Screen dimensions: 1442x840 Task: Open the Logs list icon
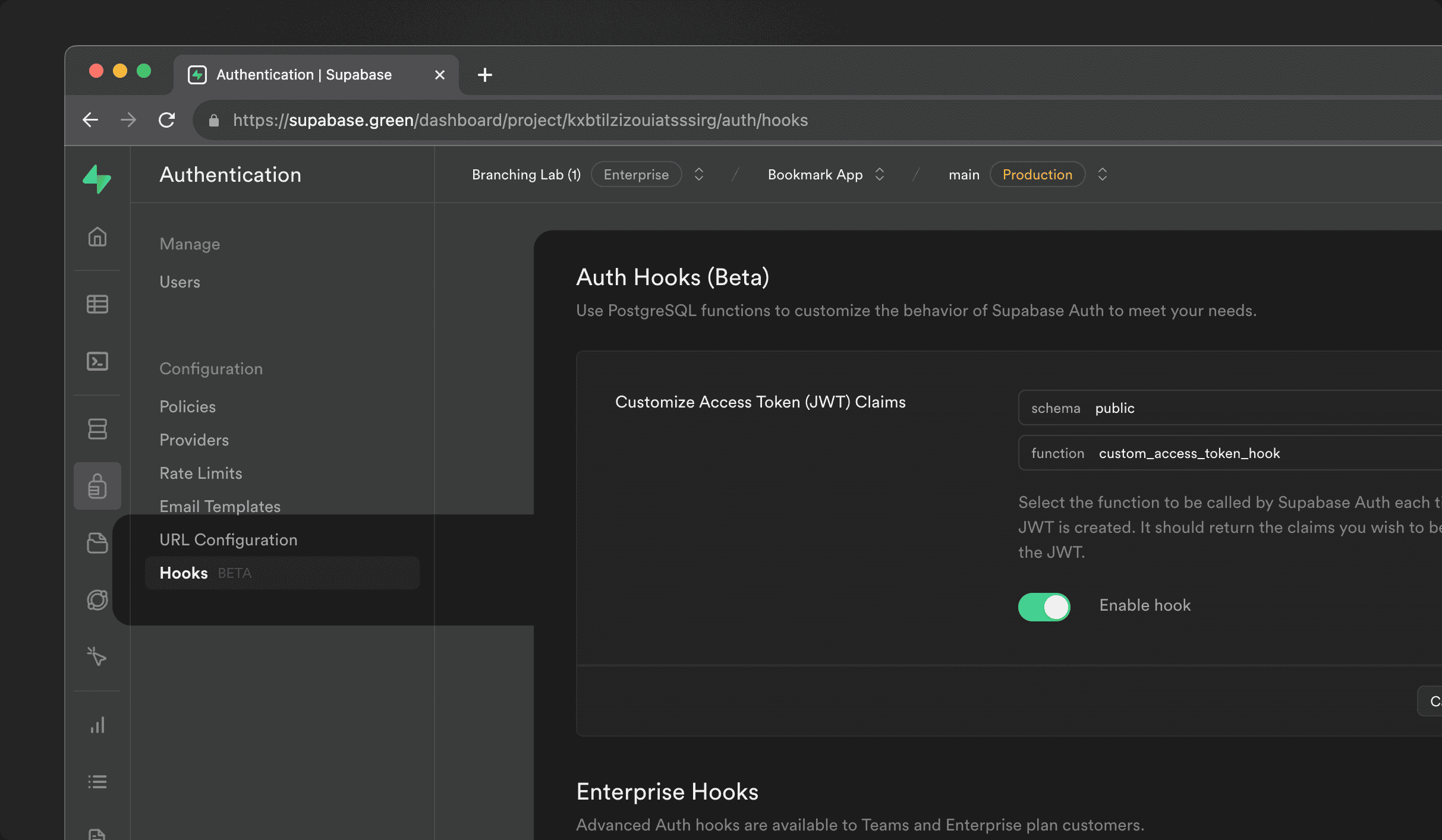point(97,781)
